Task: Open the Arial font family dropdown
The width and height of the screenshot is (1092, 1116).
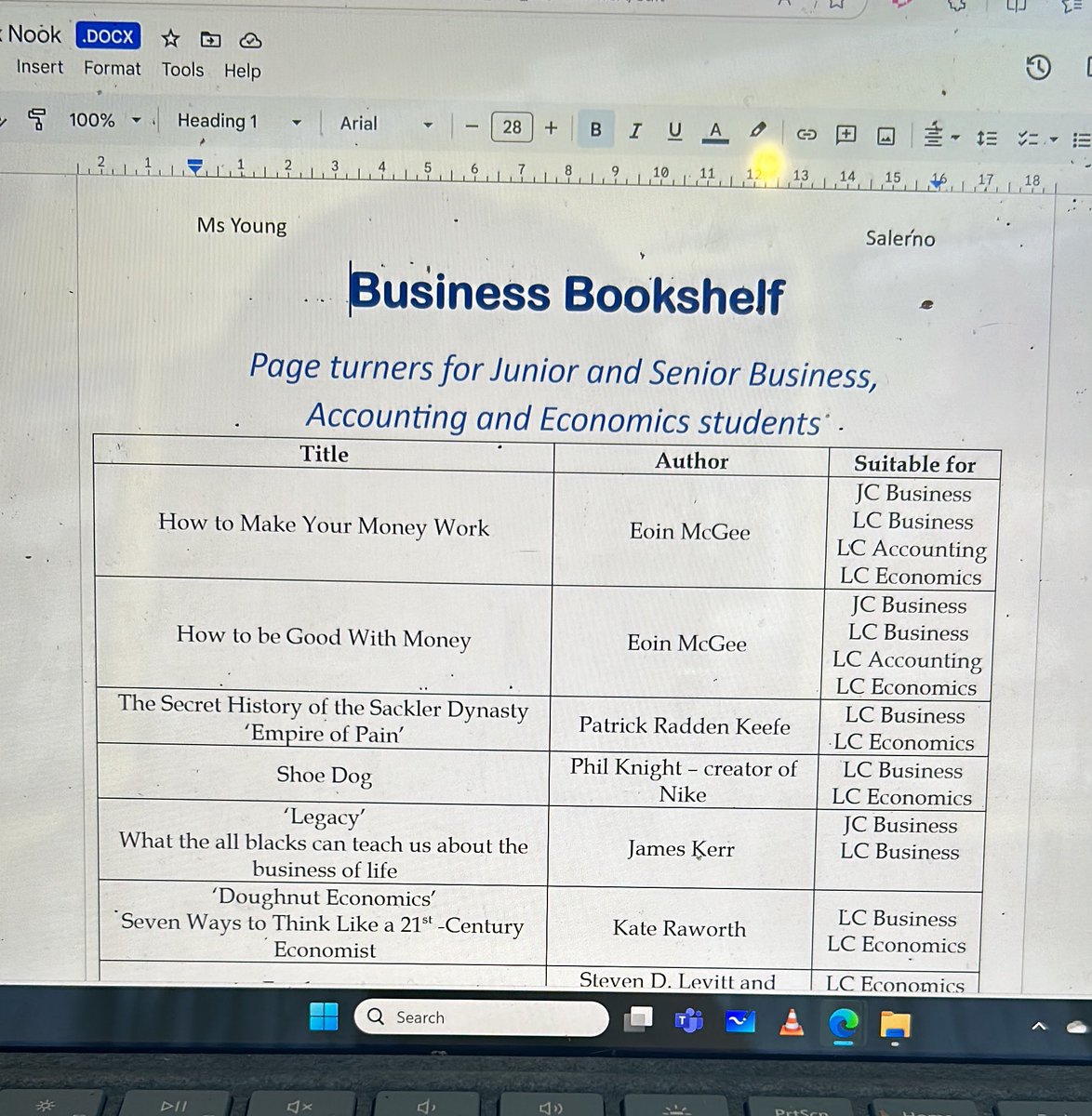Action: point(386,124)
